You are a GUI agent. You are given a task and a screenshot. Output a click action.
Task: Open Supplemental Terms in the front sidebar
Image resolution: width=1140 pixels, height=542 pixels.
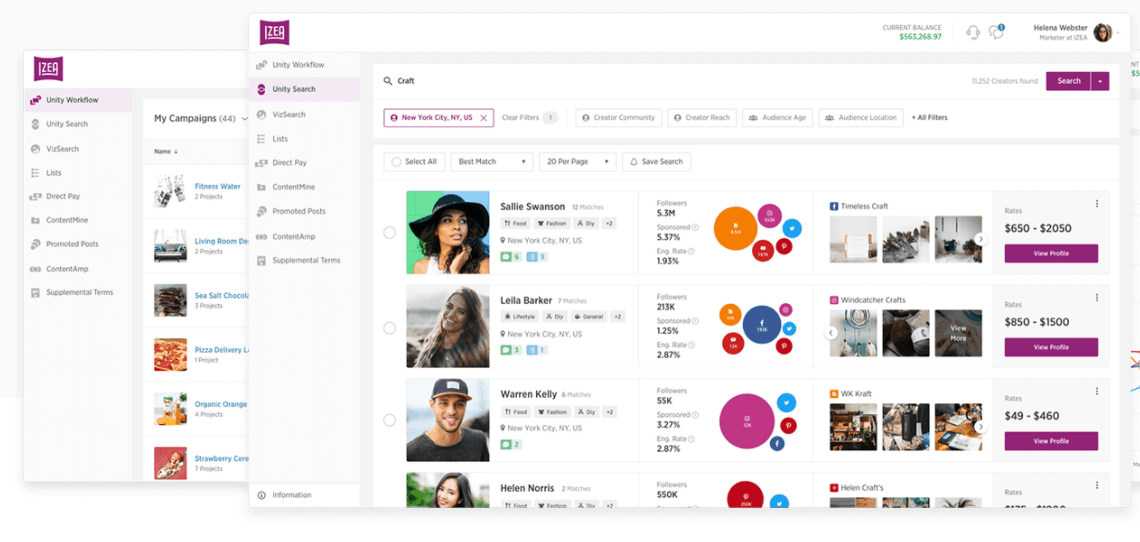coord(305,260)
